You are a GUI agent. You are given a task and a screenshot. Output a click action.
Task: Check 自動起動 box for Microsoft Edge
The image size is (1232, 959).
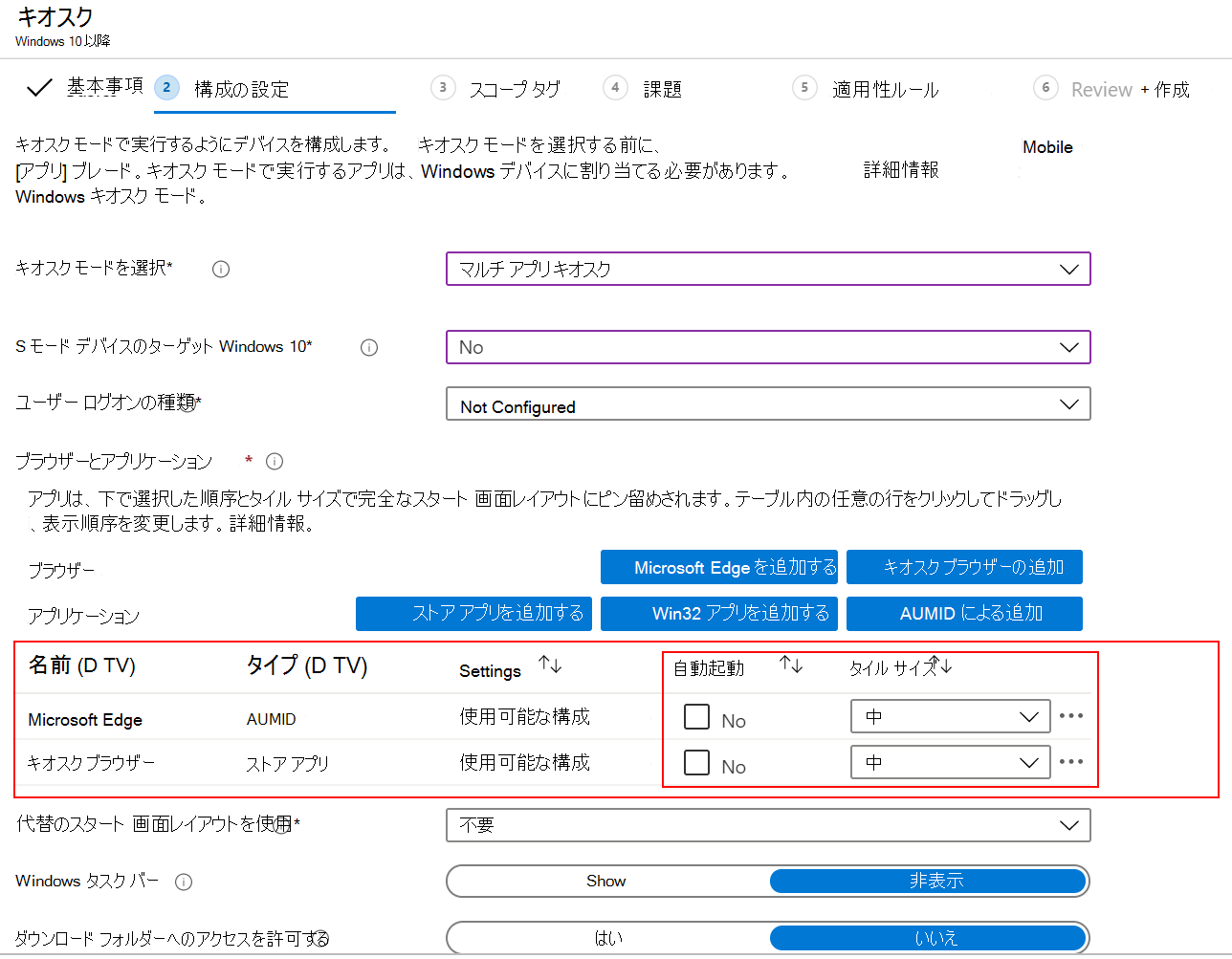pyautogui.click(x=696, y=716)
